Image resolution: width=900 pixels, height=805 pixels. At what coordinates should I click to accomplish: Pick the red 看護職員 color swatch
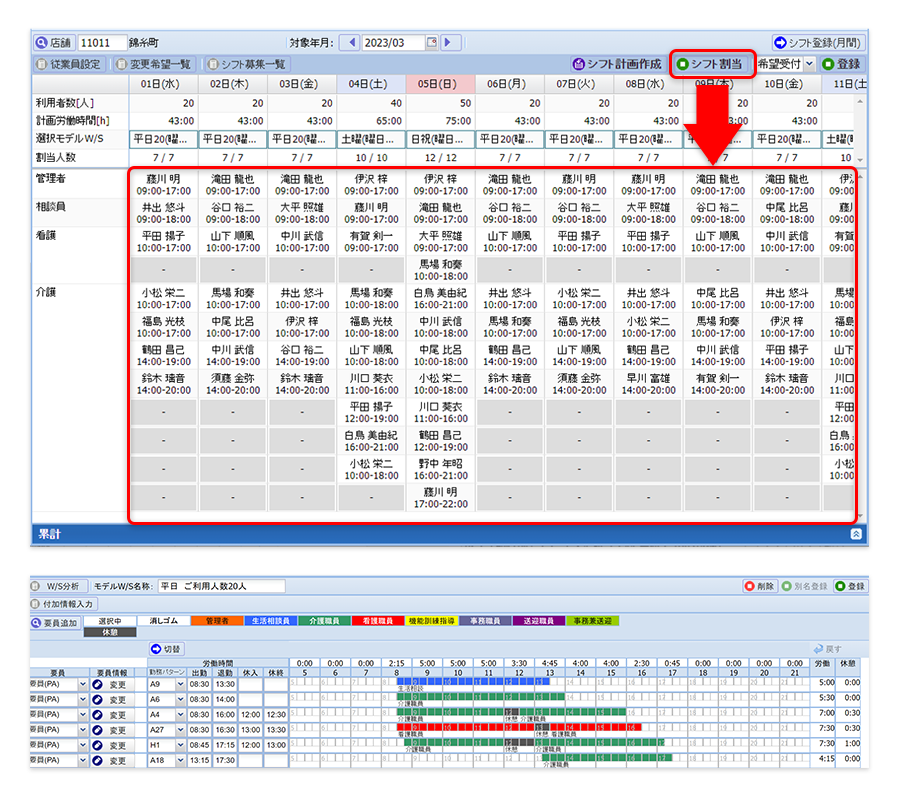(376, 621)
